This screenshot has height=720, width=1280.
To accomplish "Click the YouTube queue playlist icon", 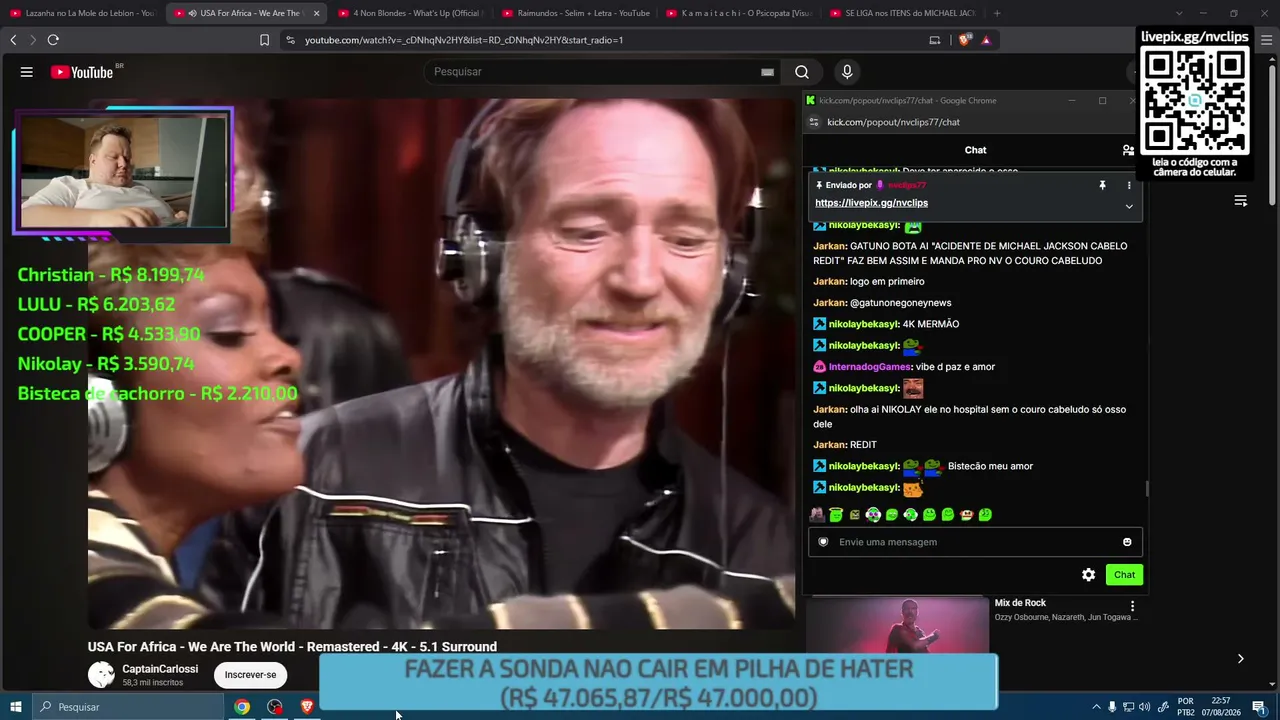I will click(1240, 201).
